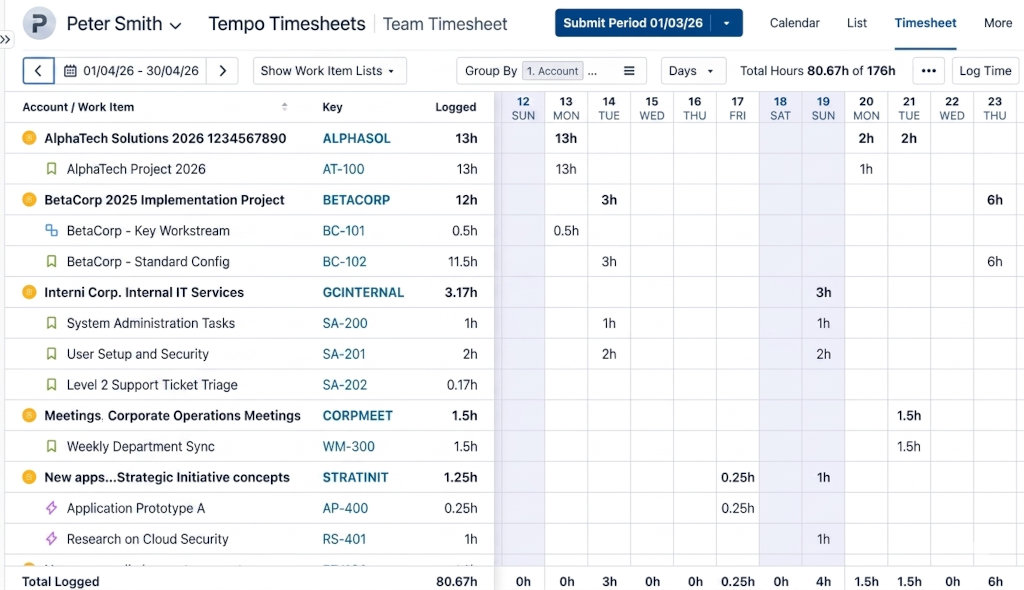Select the Timesheet tab

point(925,23)
